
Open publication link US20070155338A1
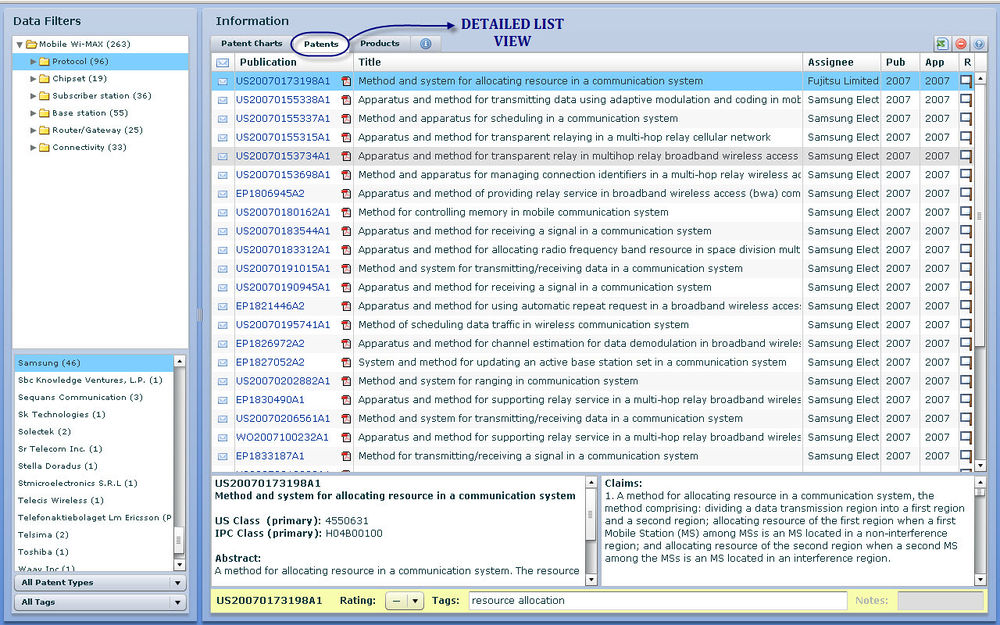(281, 99)
